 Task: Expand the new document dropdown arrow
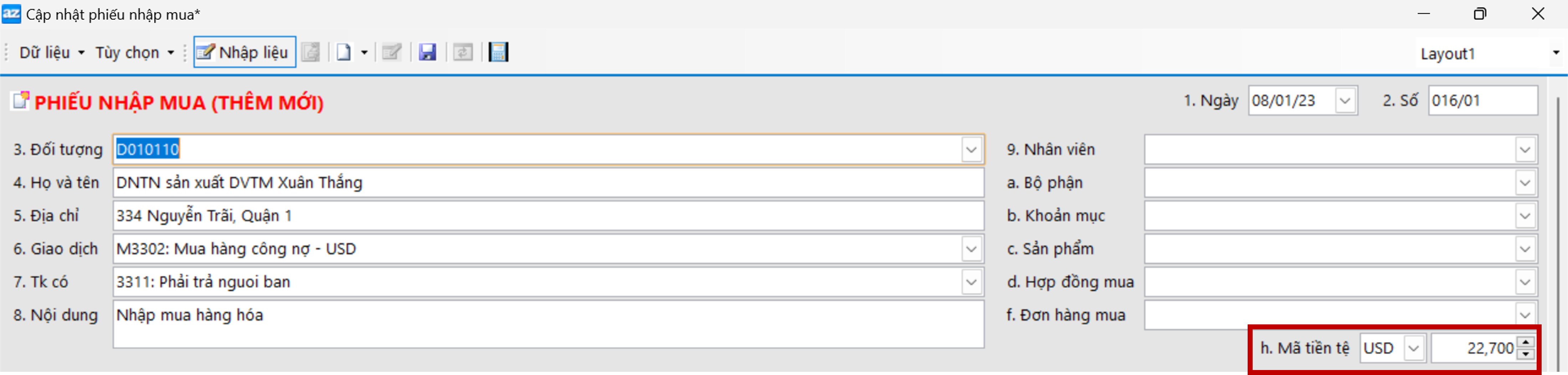[x=364, y=53]
